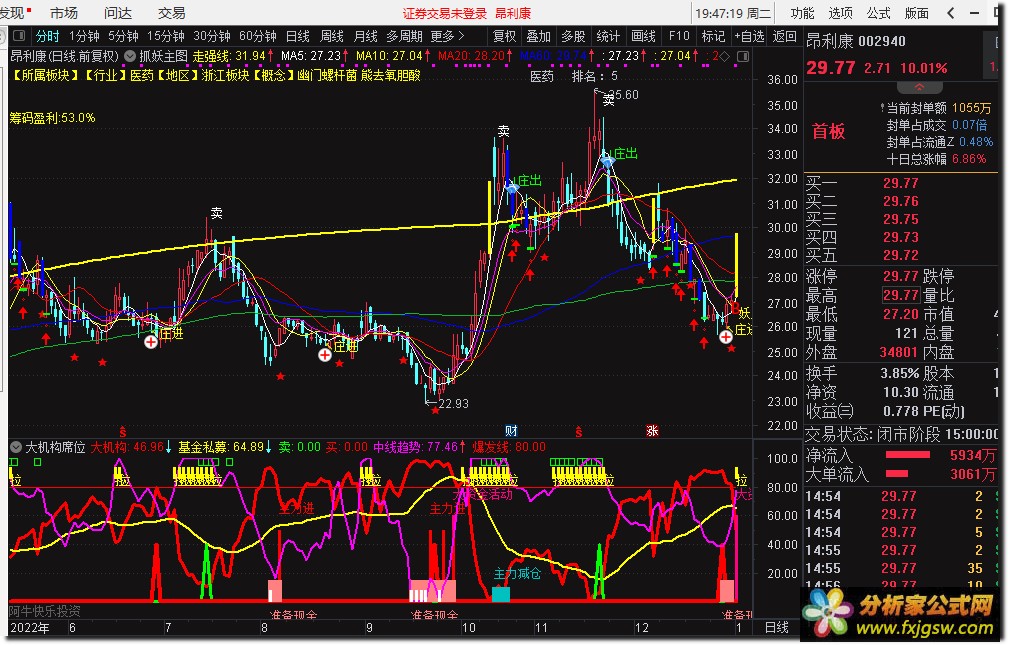The image size is (1010, 645).
Task: Click the 标记 mark button
Action: click(713, 36)
